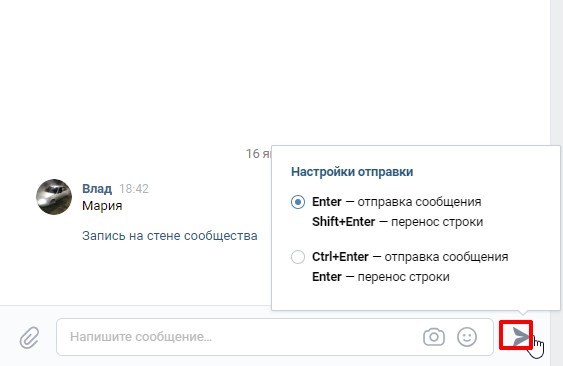This screenshot has height=366, width=563.
Task: Open the emoji smiley picker
Action: 467,337
